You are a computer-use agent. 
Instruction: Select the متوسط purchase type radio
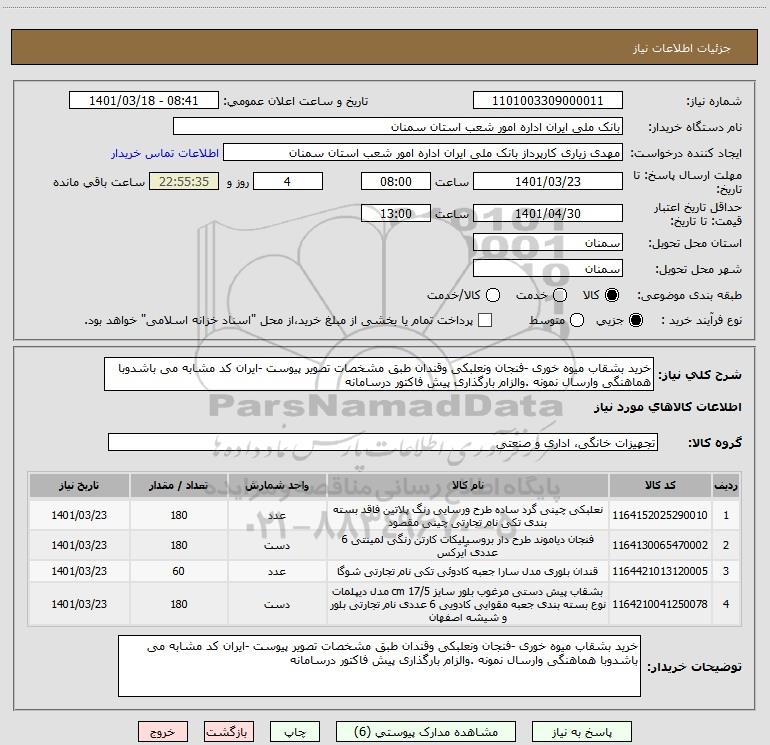pyautogui.click(x=577, y=320)
